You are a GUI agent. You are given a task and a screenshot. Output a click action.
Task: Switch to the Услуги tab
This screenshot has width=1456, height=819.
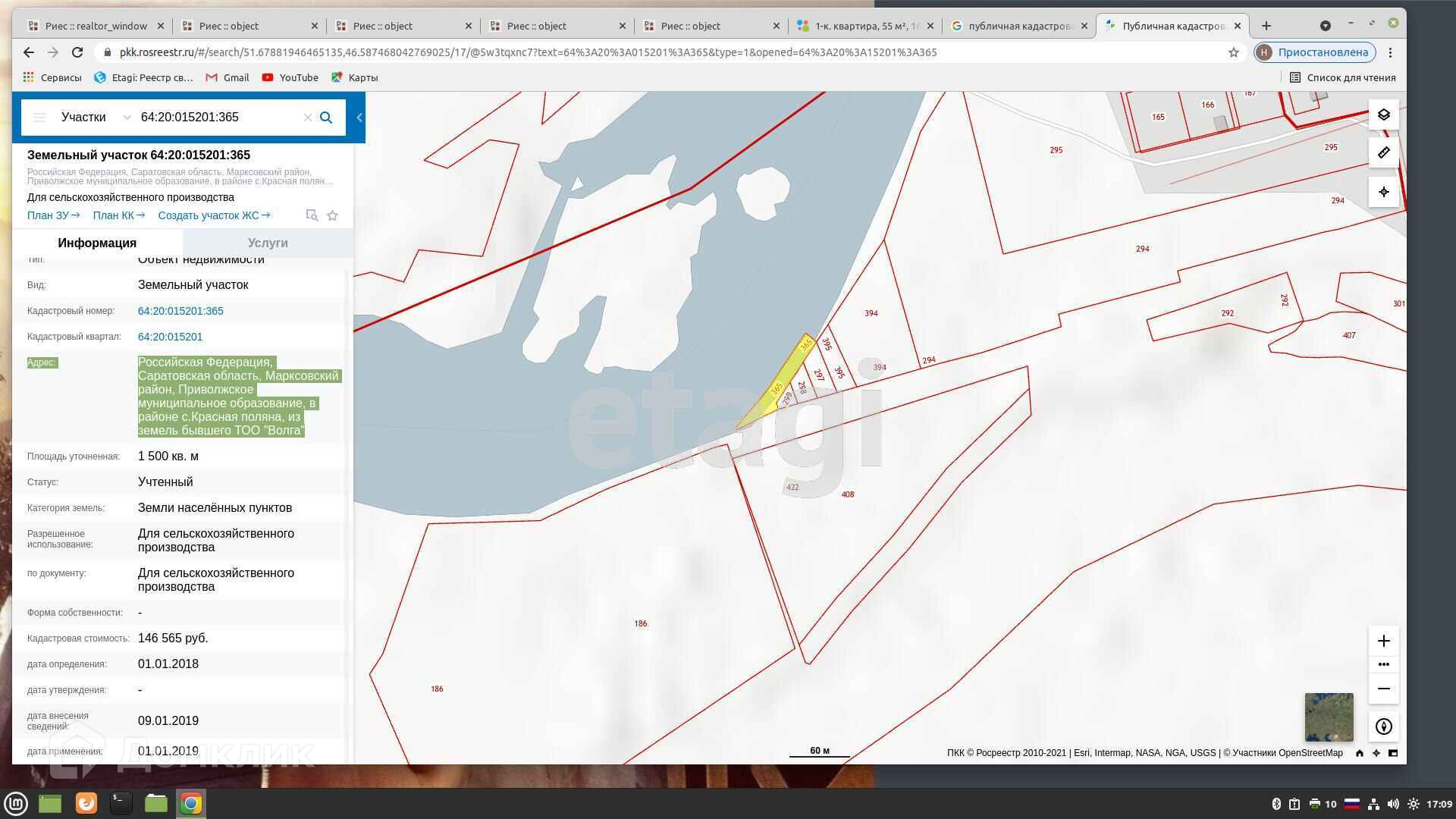tap(268, 243)
